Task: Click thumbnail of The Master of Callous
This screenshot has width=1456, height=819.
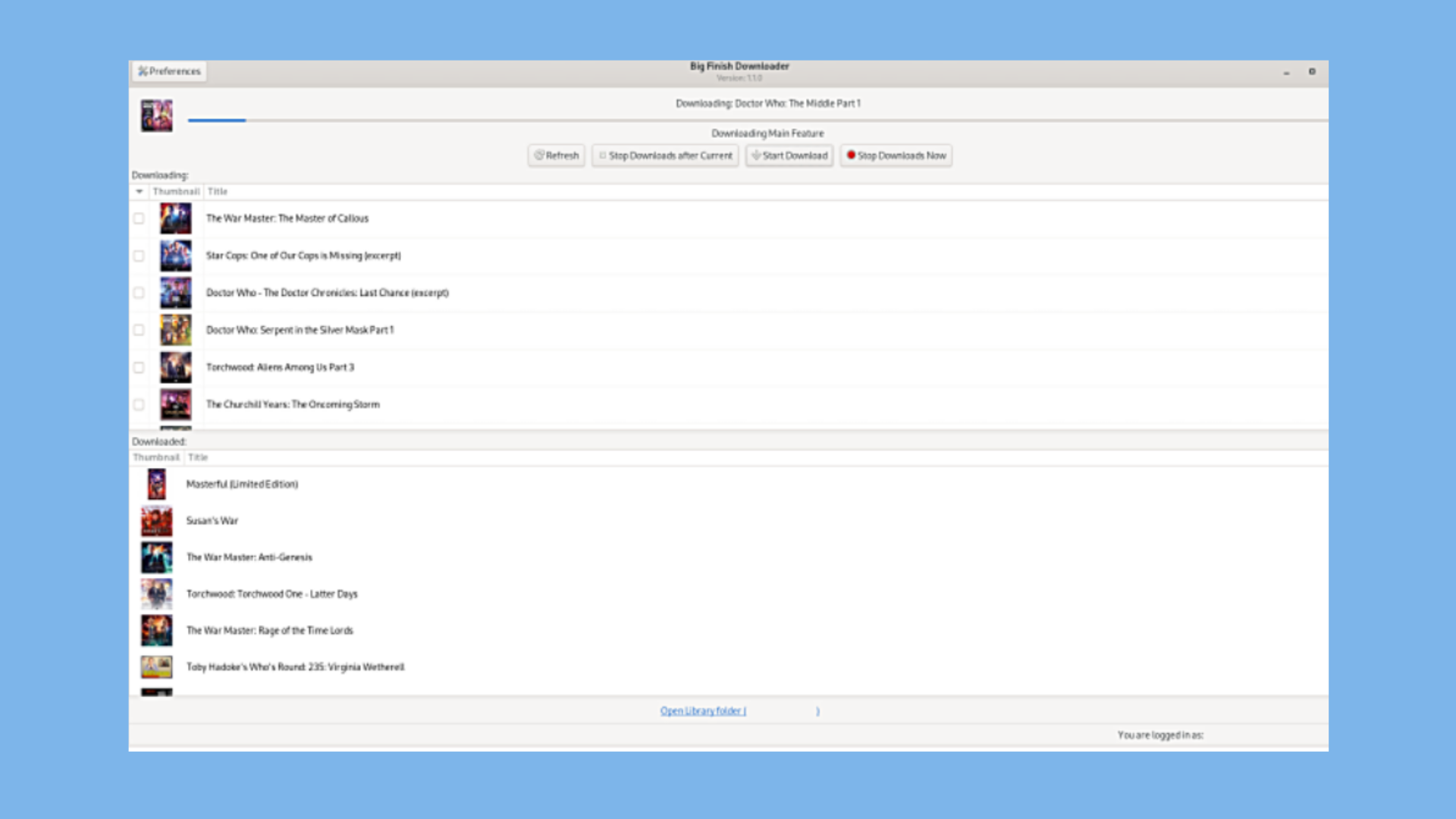Action: point(175,218)
